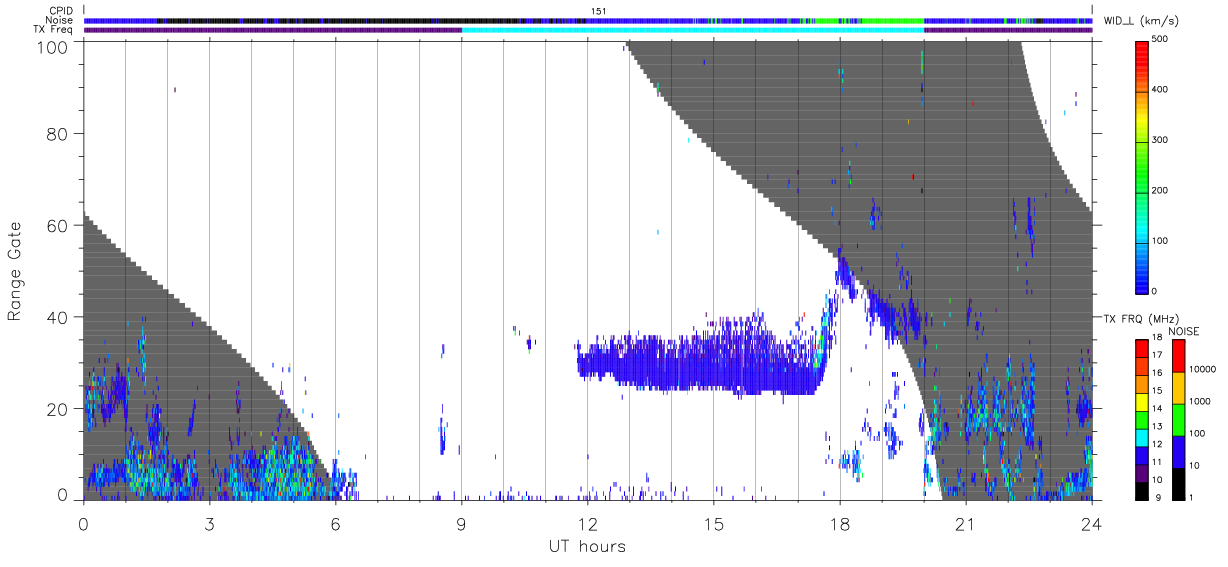Click the green 13–14 MHz swatch
Viewport: 1228px width, 567px height.
coord(1141,419)
